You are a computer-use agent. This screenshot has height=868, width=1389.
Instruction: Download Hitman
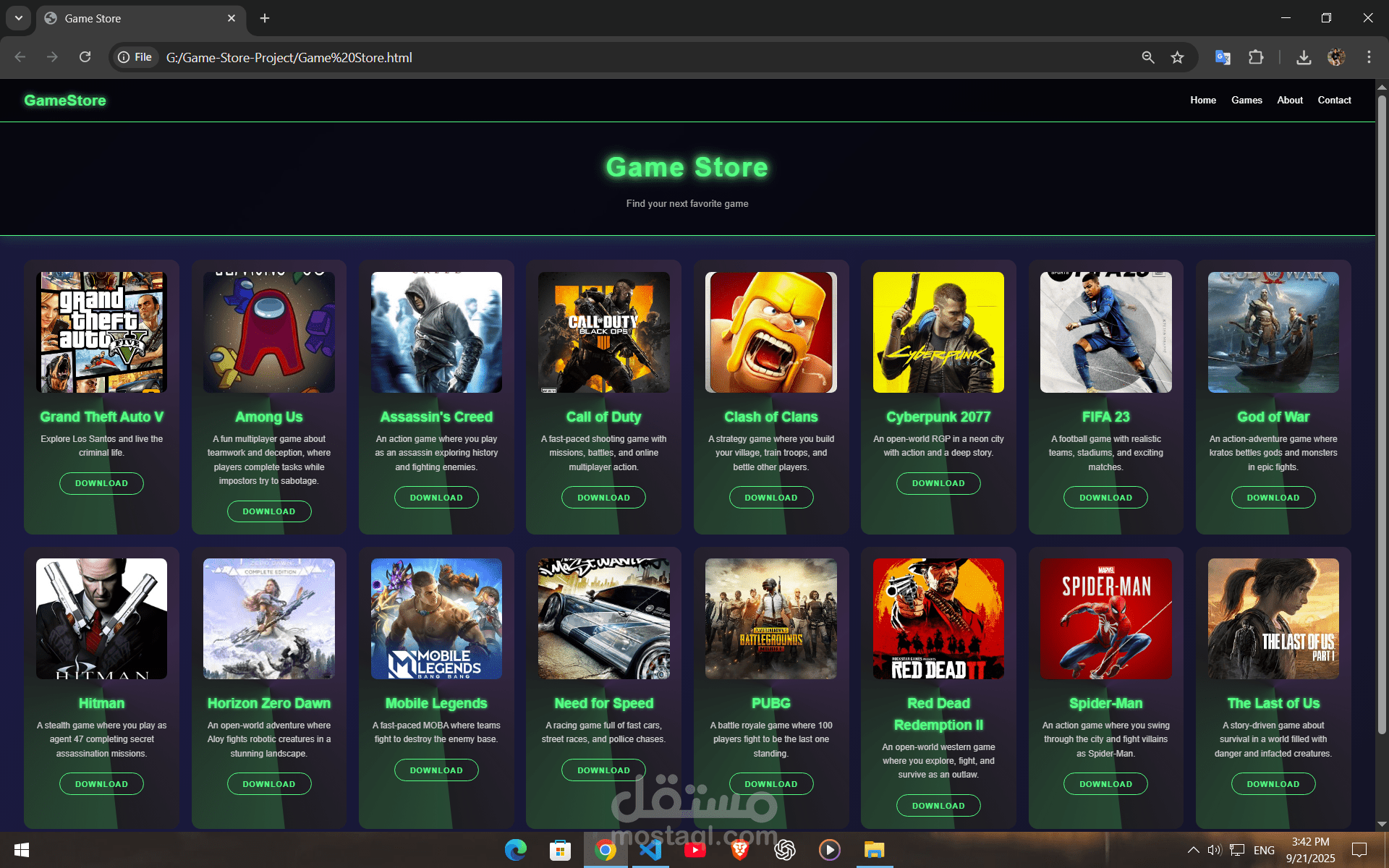[x=101, y=784]
